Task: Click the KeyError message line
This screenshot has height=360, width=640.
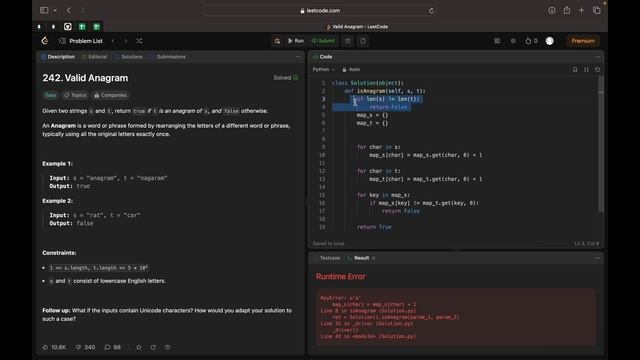Action: 340,298
